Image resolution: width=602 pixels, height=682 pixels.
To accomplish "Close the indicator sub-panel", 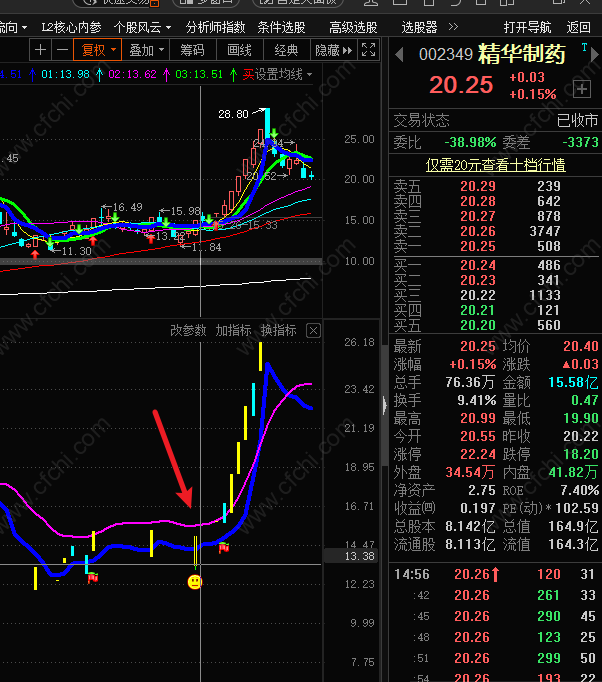I will click(x=313, y=331).
